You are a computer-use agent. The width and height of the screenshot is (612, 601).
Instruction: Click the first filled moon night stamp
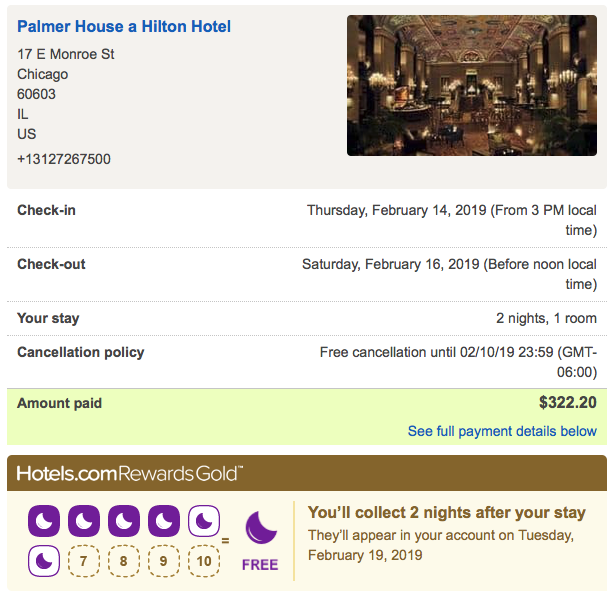tap(44, 522)
